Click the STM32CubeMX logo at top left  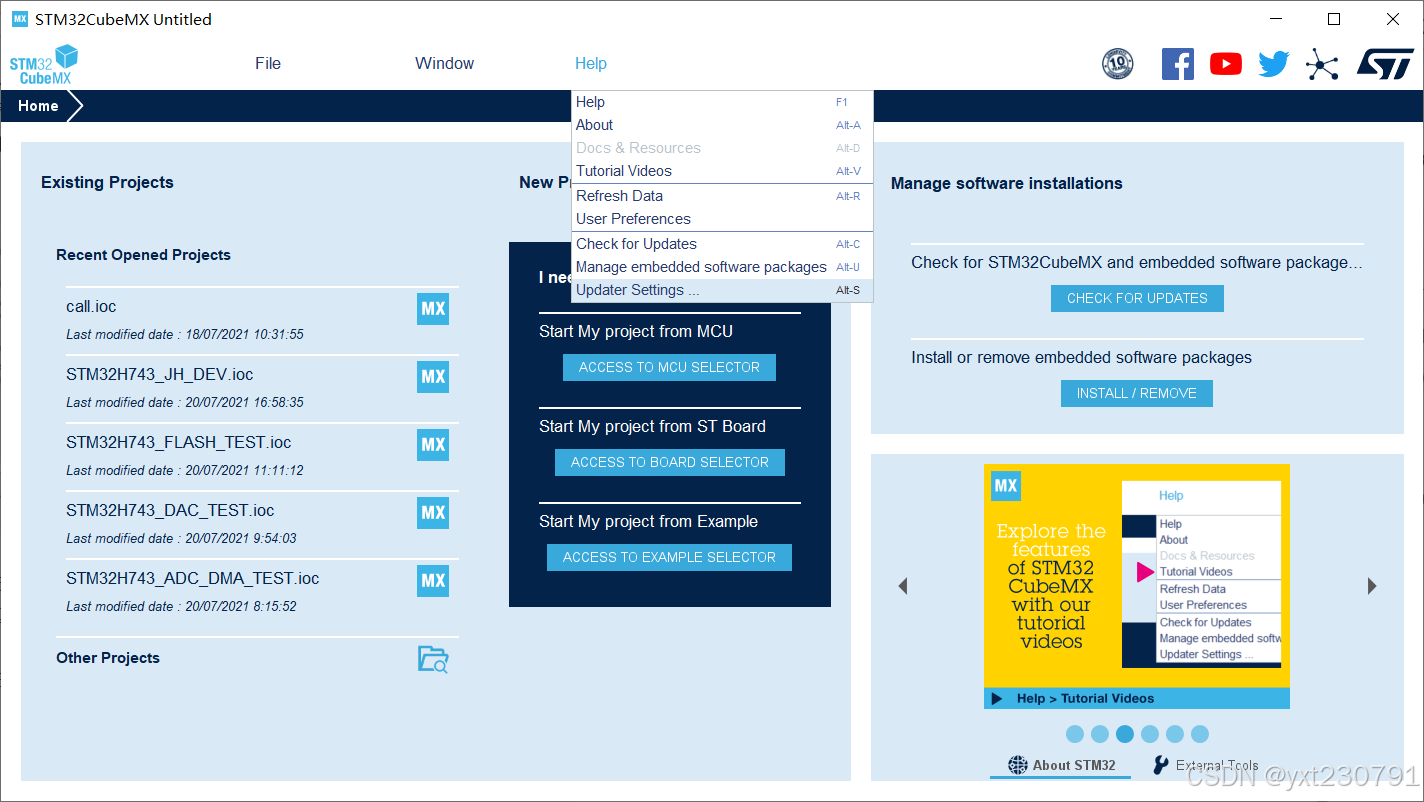(44, 65)
